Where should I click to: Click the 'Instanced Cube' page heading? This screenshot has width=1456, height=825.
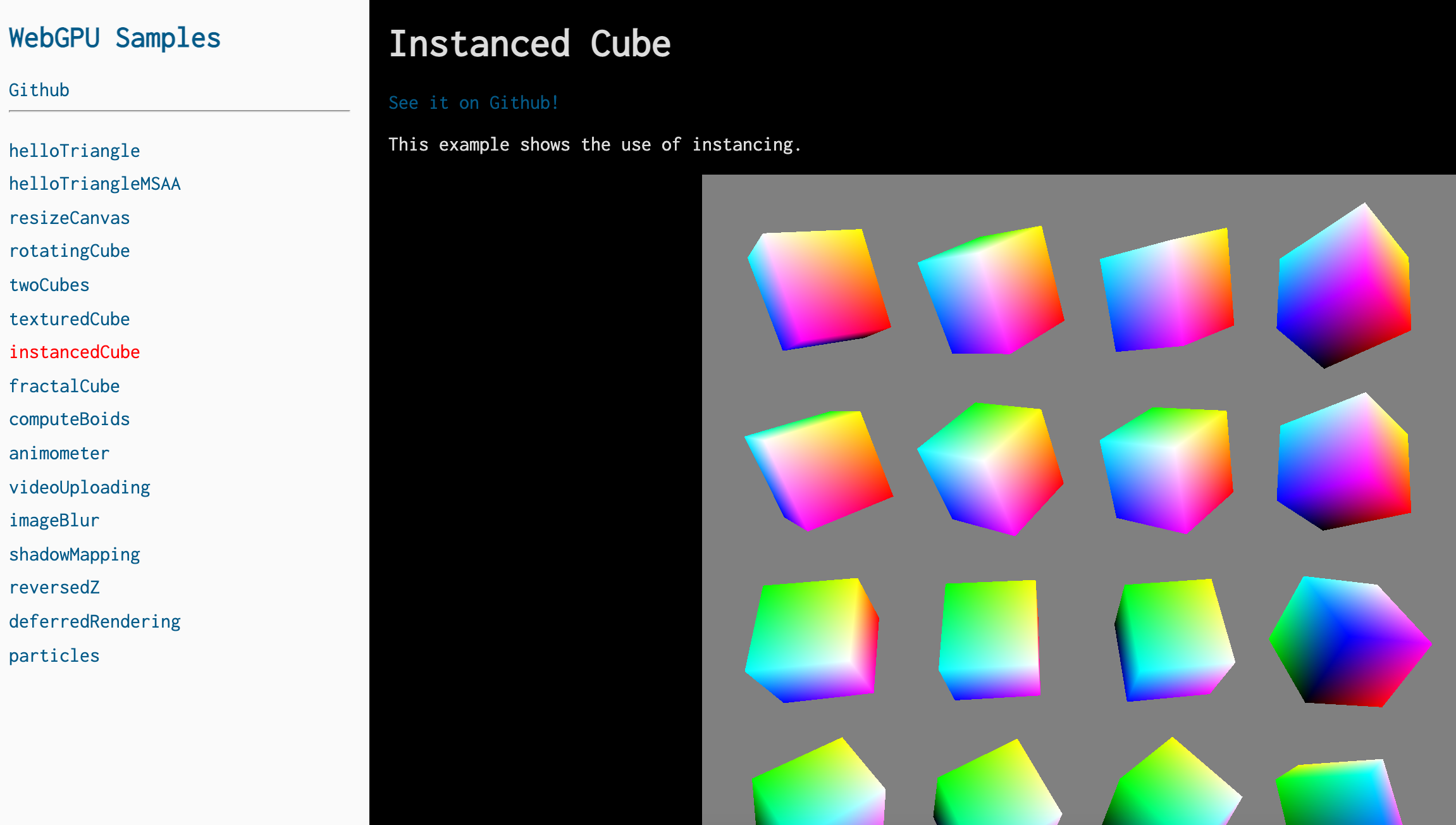529,44
